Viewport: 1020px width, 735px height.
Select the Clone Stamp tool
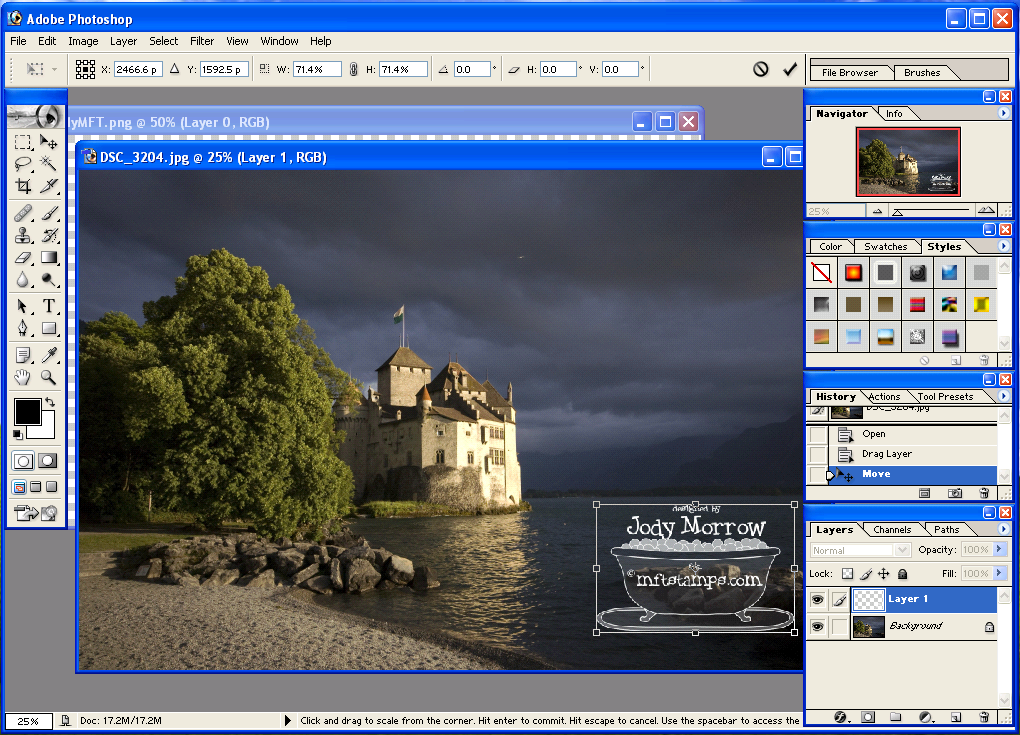click(x=23, y=235)
